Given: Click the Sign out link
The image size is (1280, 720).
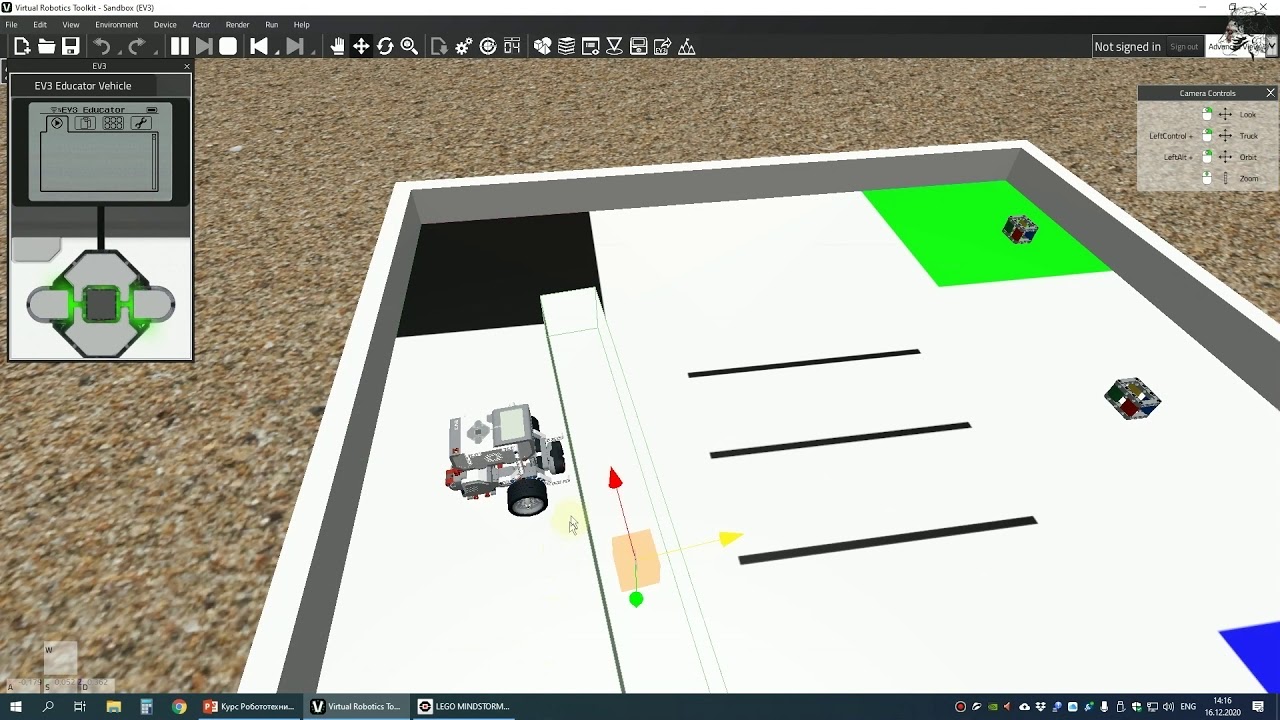Looking at the screenshot, I should point(1184,47).
